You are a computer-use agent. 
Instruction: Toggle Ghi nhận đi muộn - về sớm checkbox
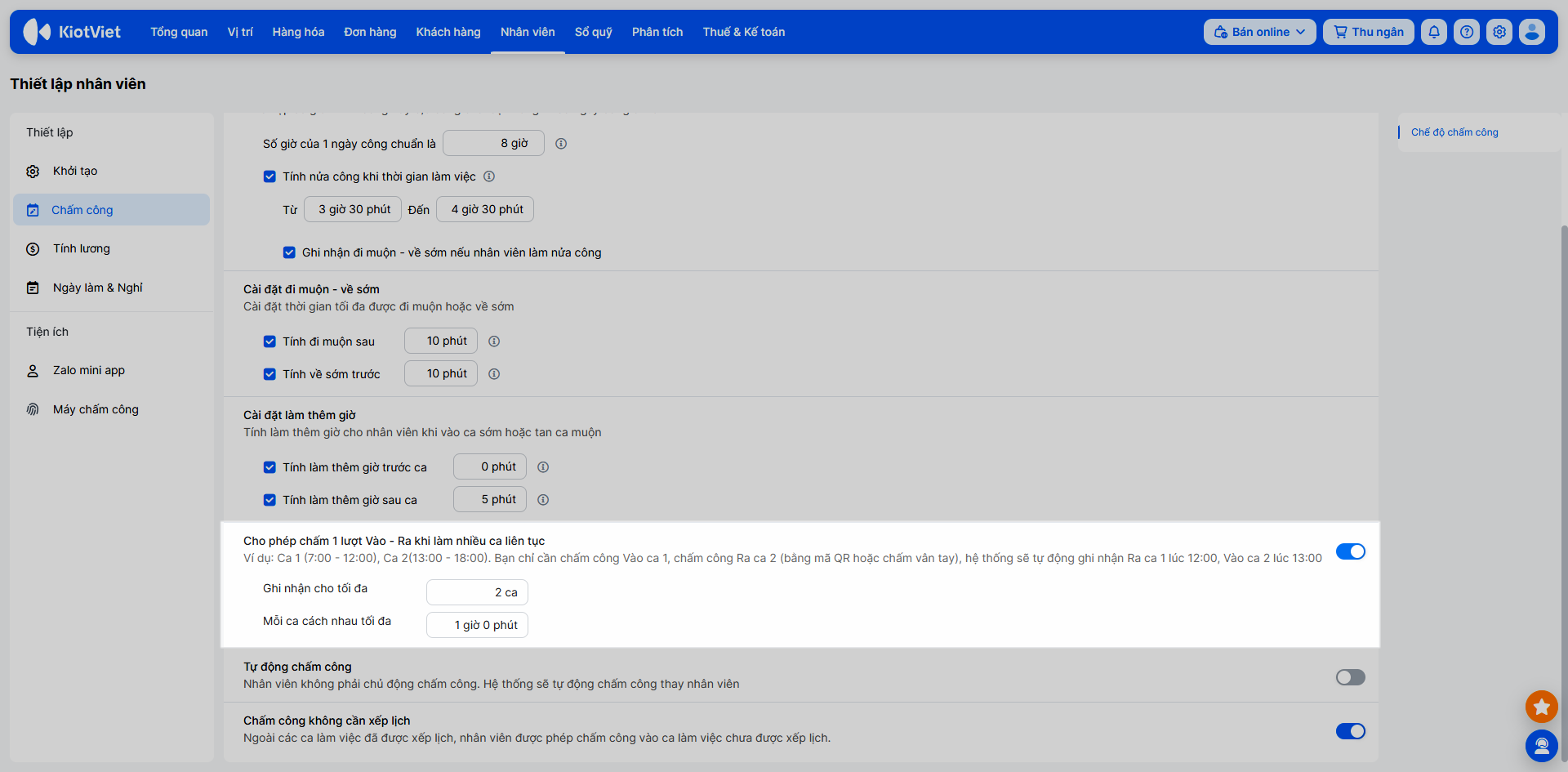(289, 252)
